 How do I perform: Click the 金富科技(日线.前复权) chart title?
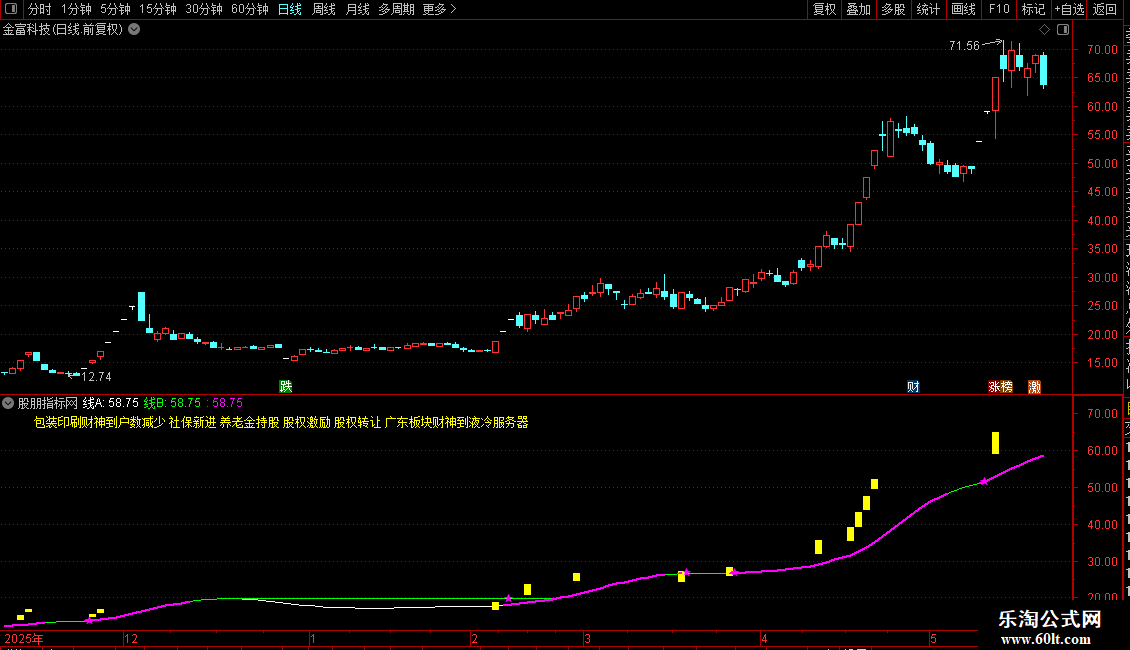(x=63, y=30)
